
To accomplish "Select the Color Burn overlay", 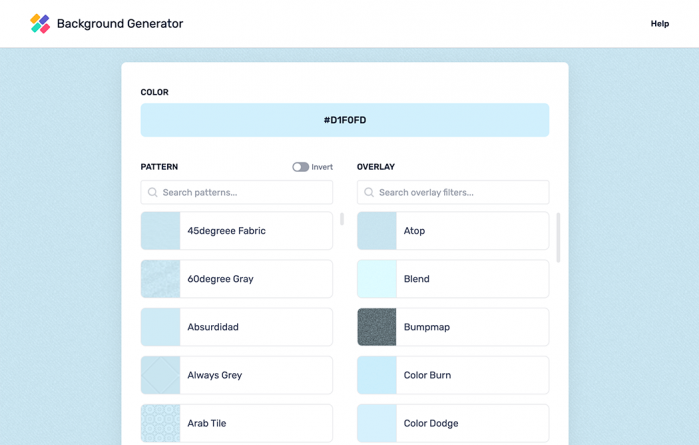I will click(x=452, y=375).
